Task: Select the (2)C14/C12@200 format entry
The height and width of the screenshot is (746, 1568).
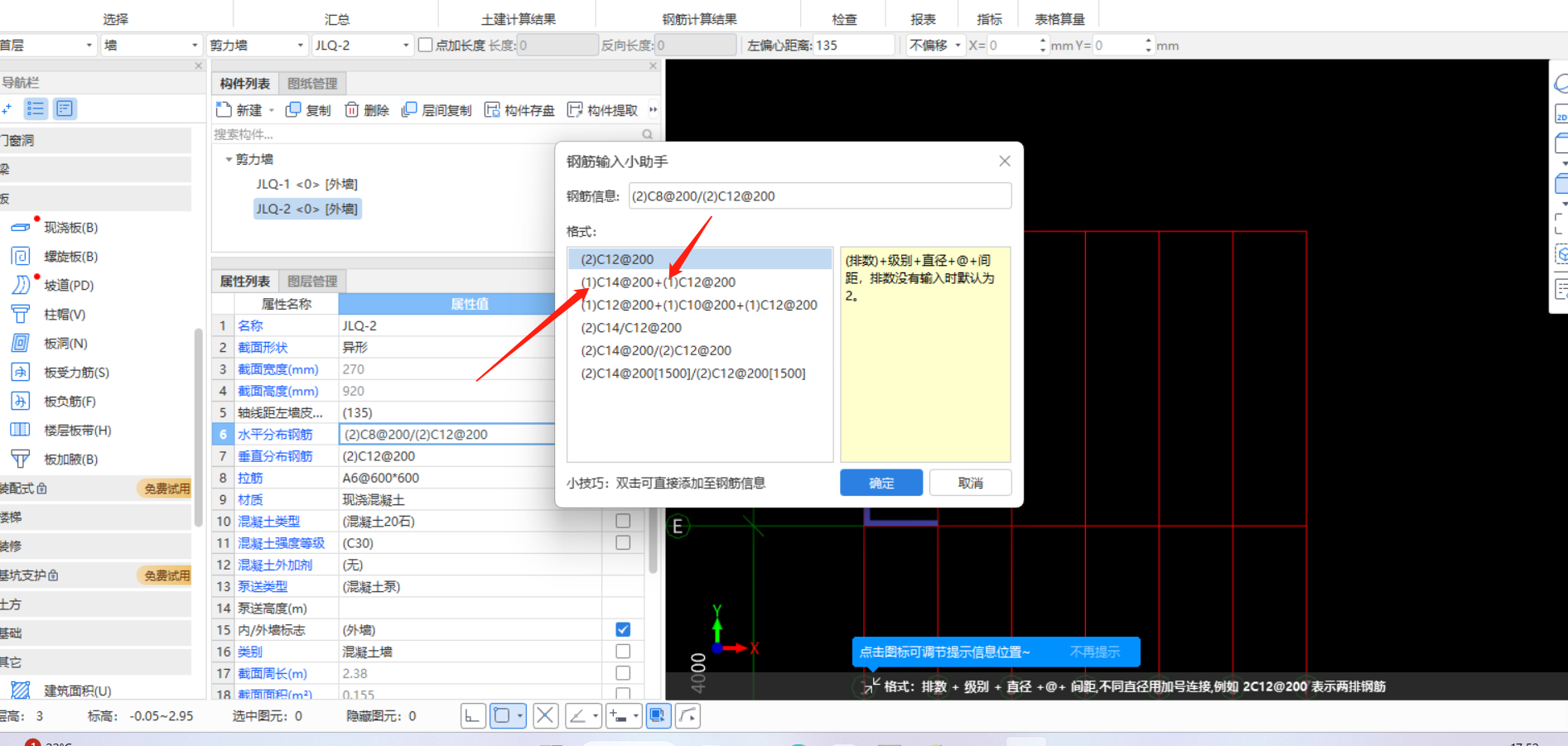Action: [x=631, y=328]
